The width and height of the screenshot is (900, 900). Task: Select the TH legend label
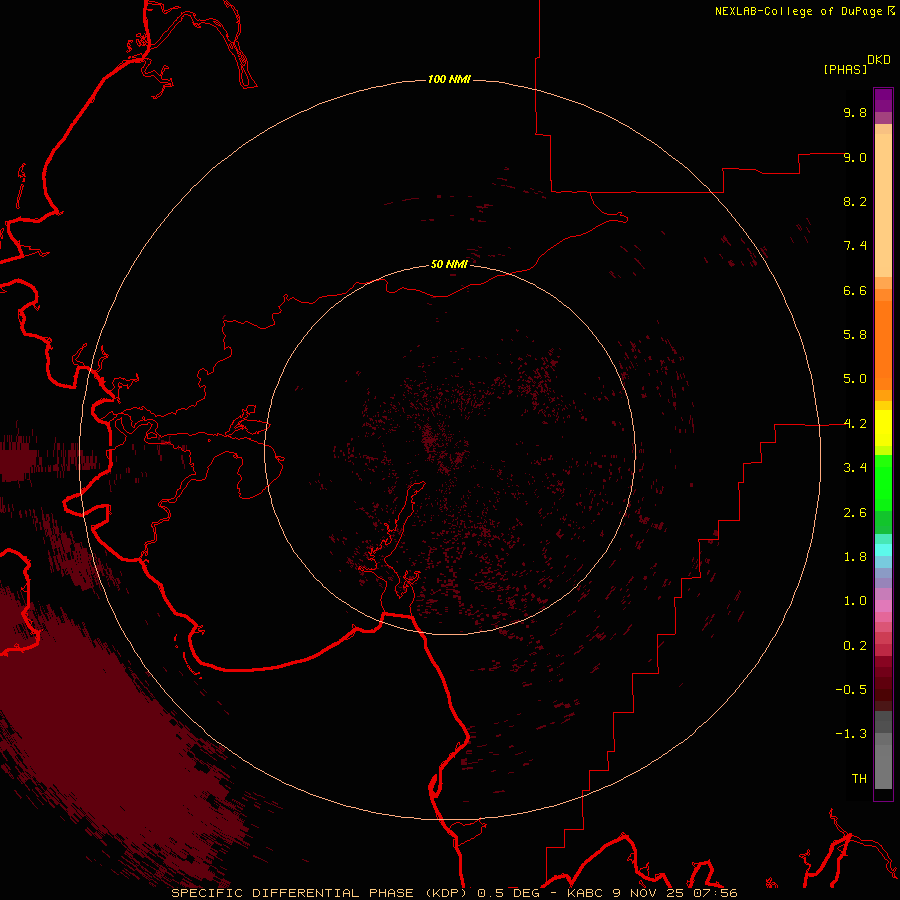pos(859,779)
